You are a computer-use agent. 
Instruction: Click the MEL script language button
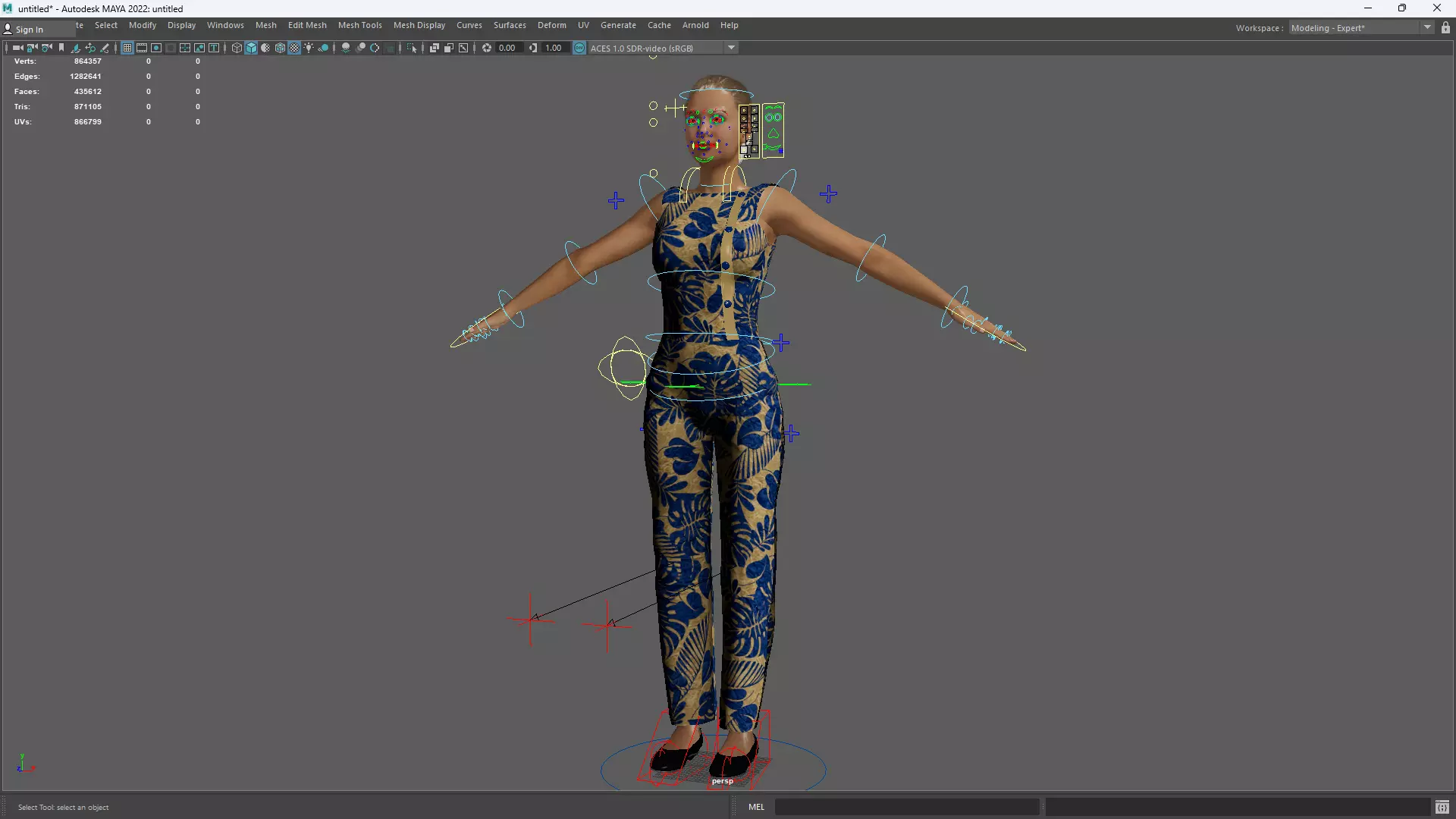coord(756,807)
